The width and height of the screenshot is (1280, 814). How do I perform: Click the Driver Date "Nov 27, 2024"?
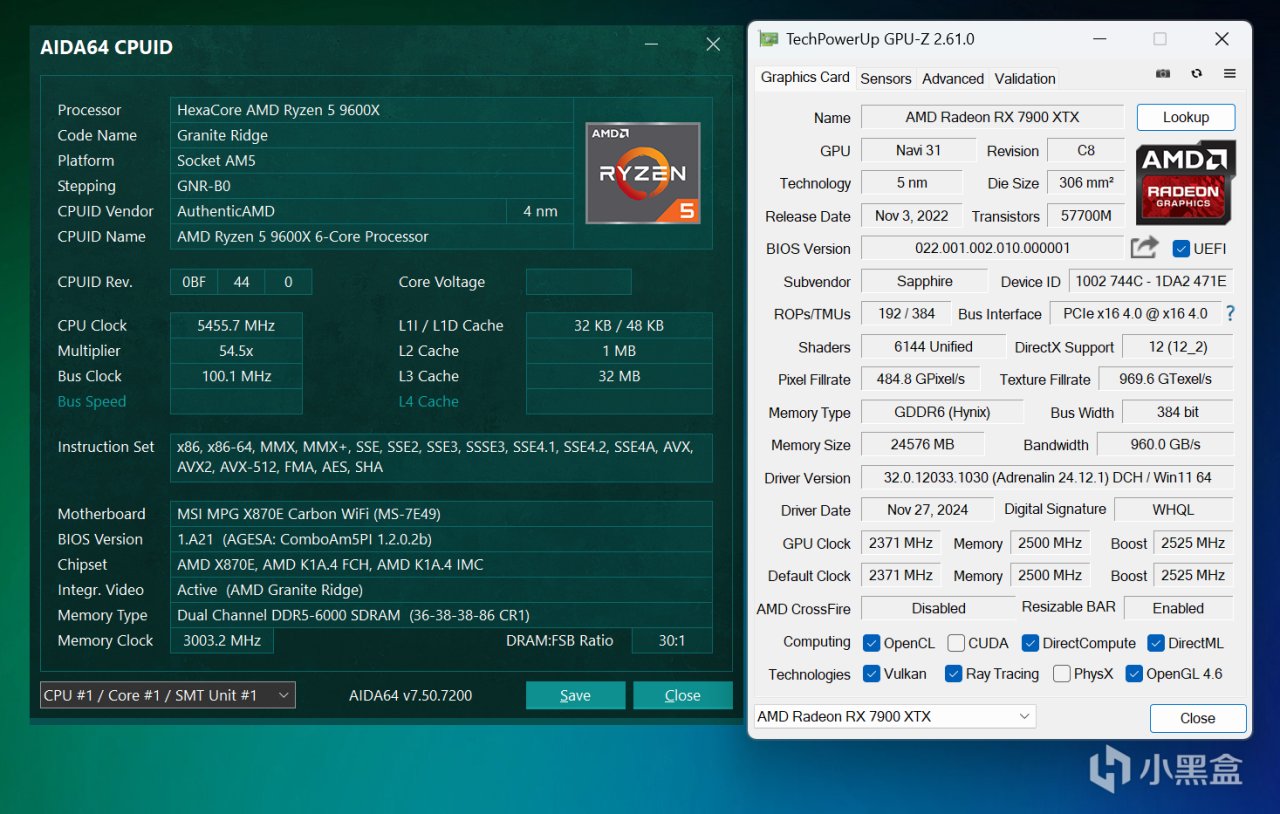pyautogui.click(x=927, y=509)
